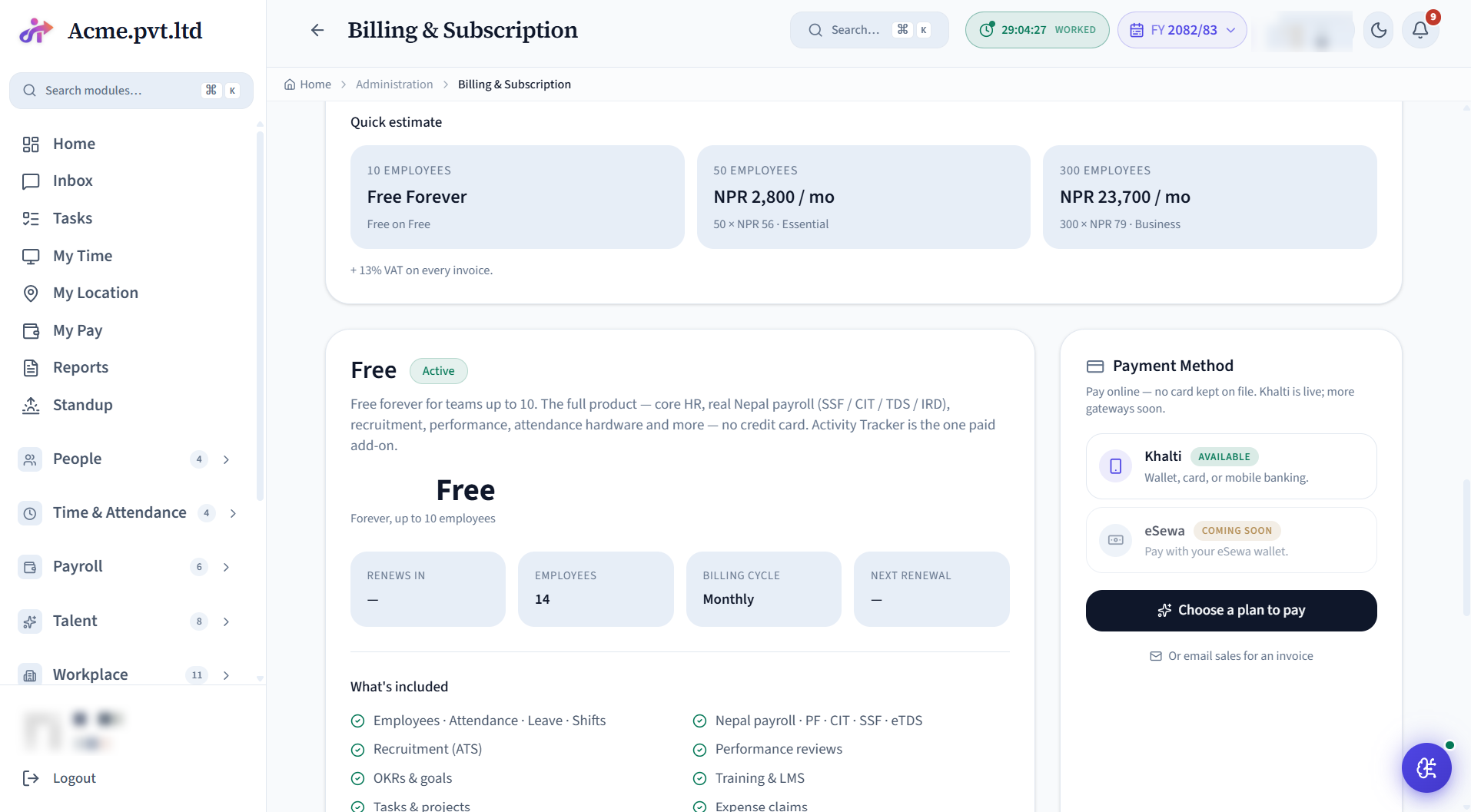
Task: Click the Administration breadcrumb
Action: pos(394,85)
